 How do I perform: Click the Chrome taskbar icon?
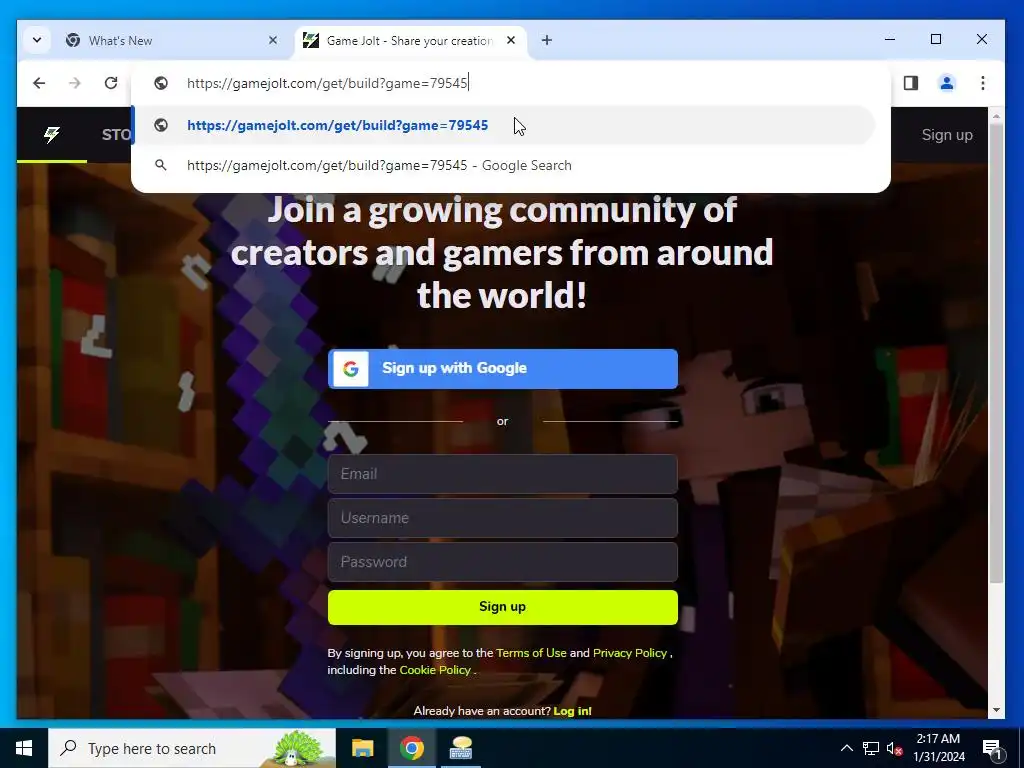pos(411,748)
